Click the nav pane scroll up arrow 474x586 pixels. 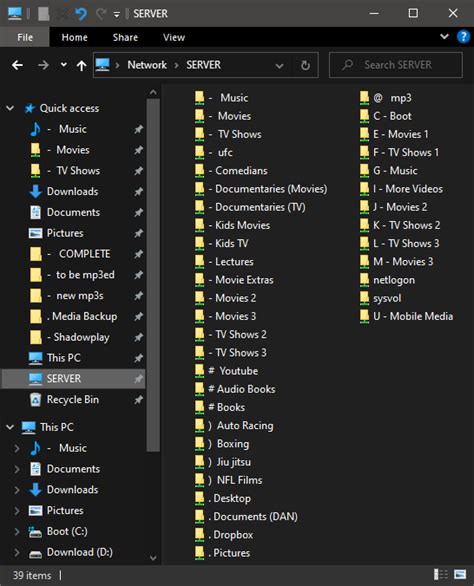[153, 92]
